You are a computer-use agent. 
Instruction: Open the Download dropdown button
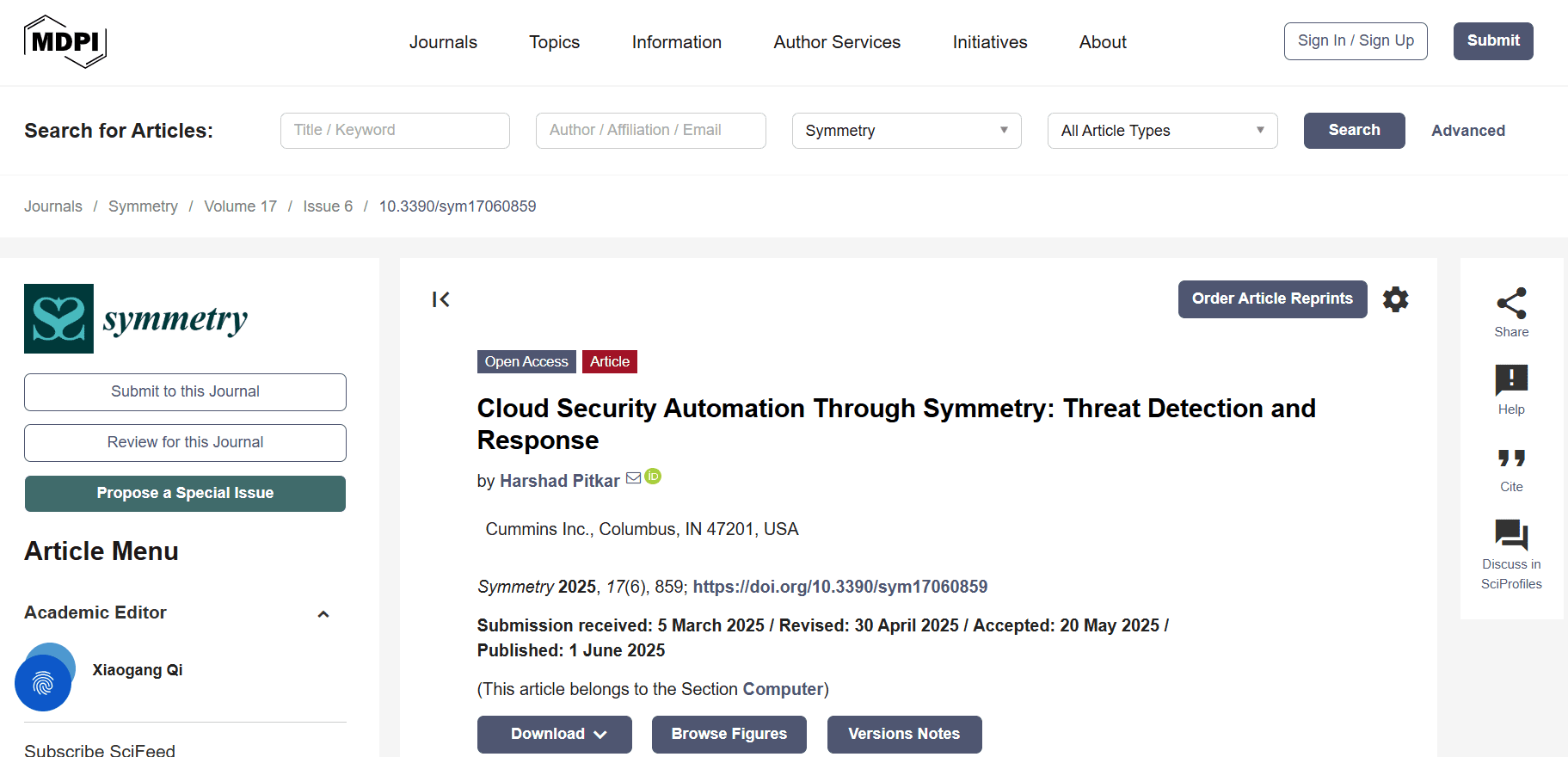coord(555,734)
